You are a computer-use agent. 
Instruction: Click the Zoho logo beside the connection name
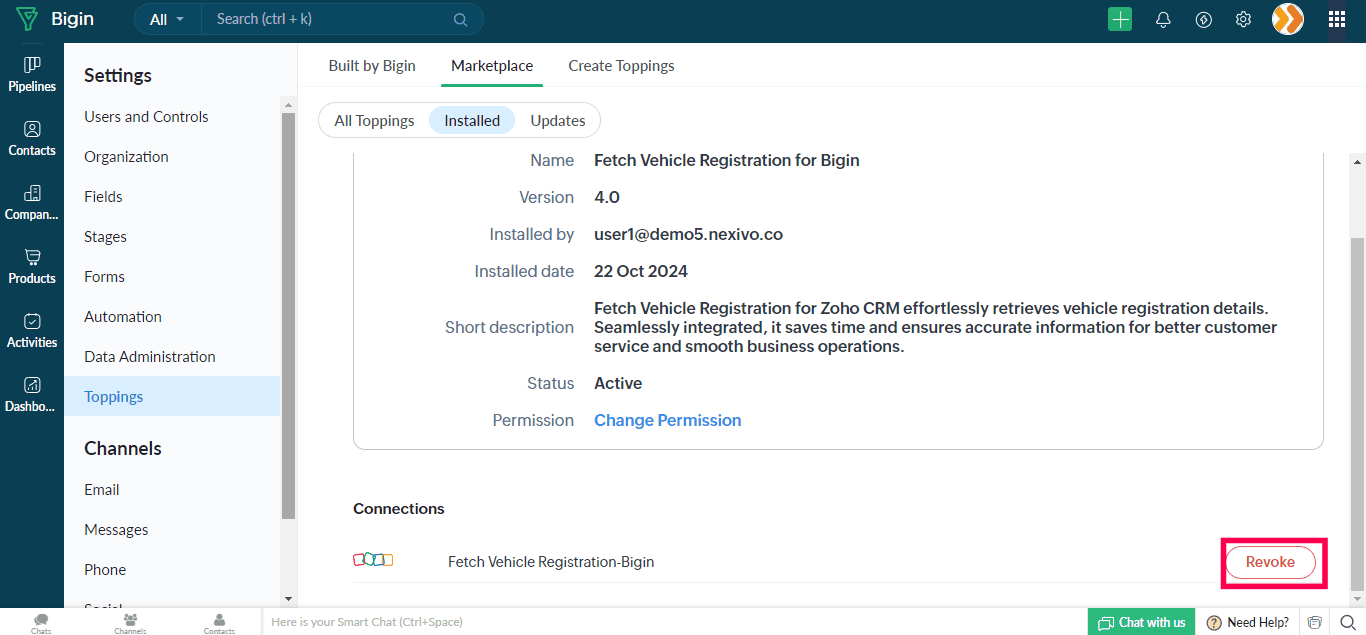pyautogui.click(x=373, y=560)
